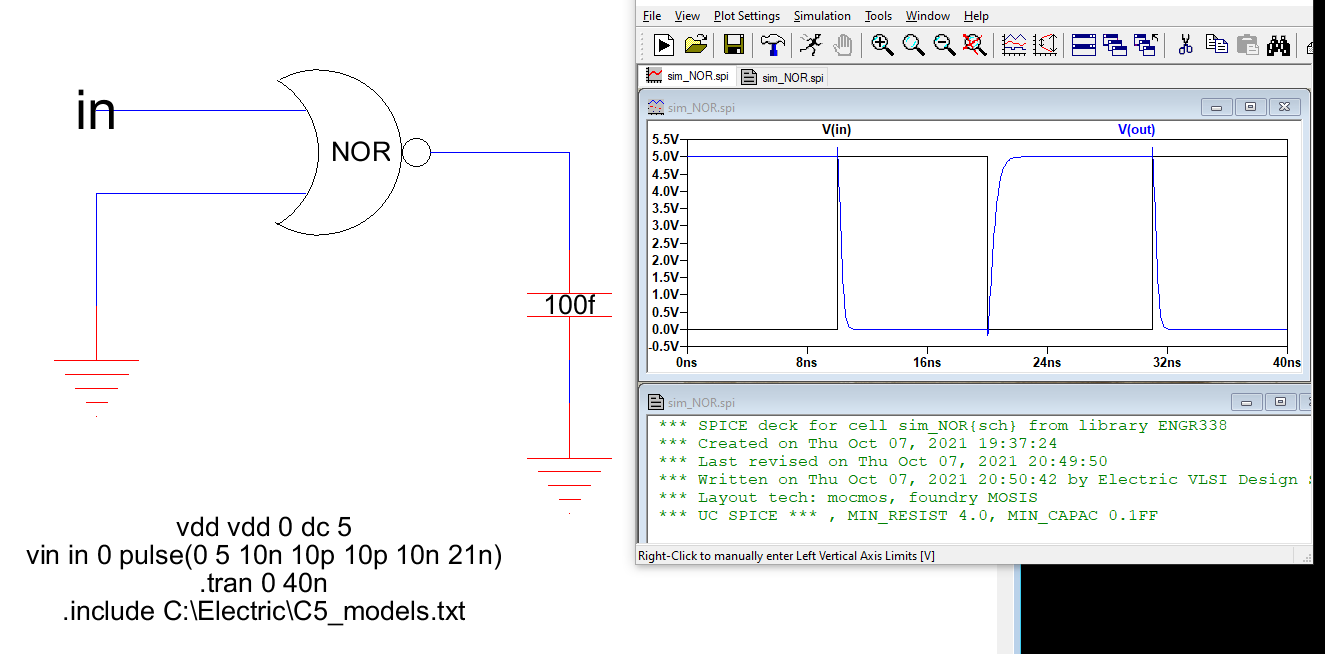This screenshot has width=1325, height=654.
Task: Click the scissors Cut icon
Action: 1186,44
